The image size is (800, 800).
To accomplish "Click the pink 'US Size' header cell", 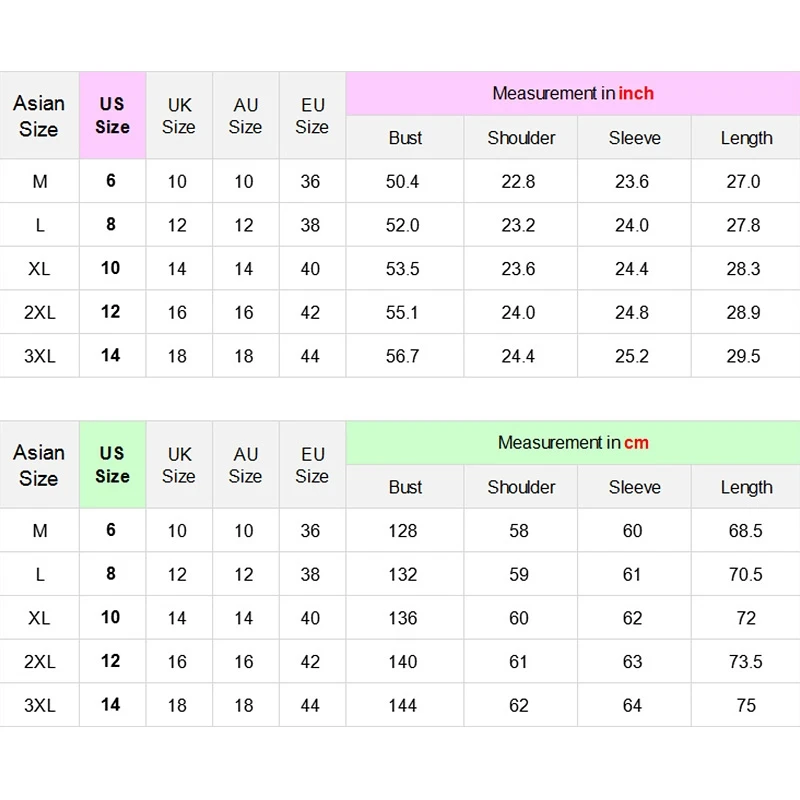I will 112,115.
